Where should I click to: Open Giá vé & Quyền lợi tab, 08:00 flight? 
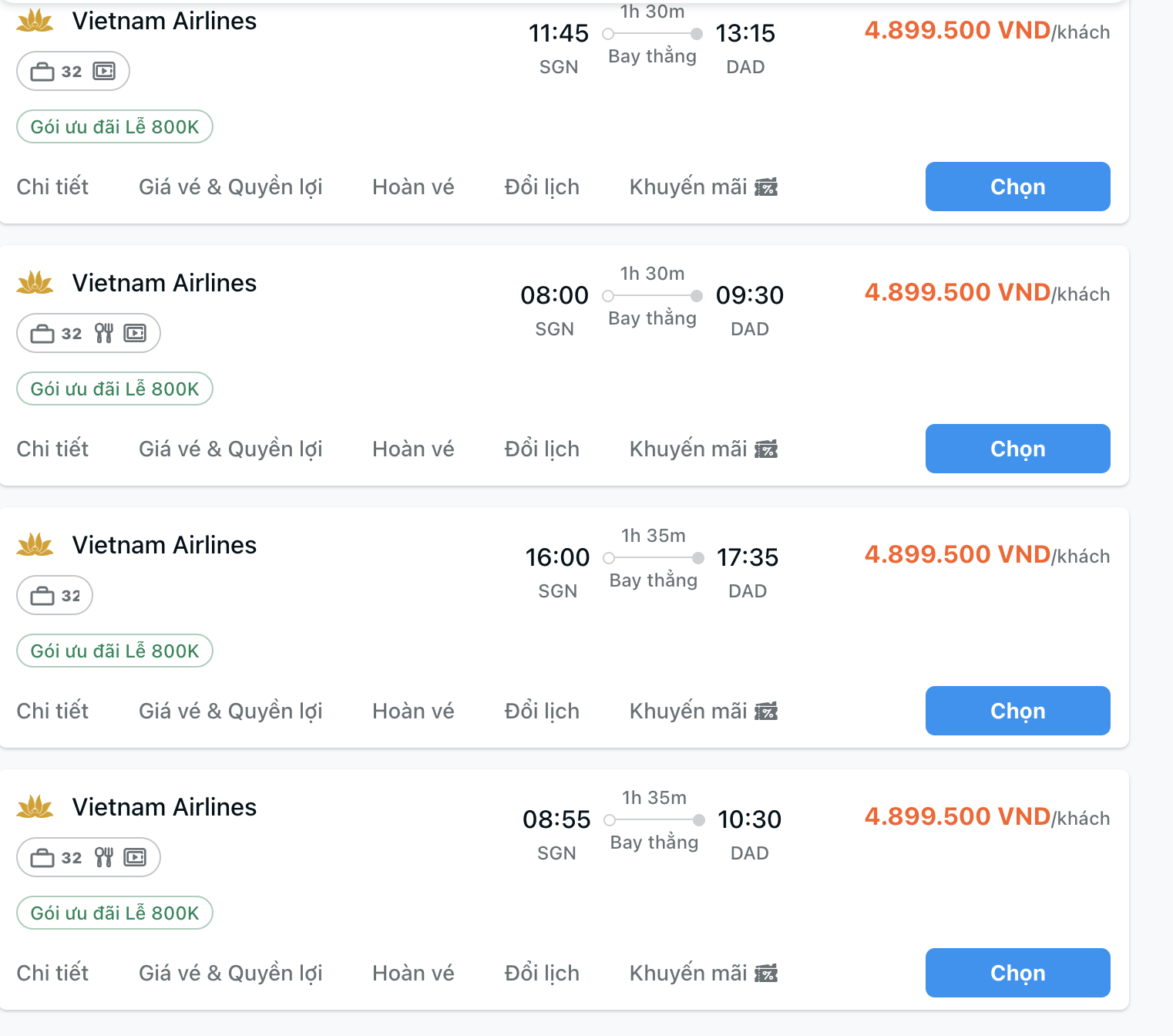[x=230, y=449]
